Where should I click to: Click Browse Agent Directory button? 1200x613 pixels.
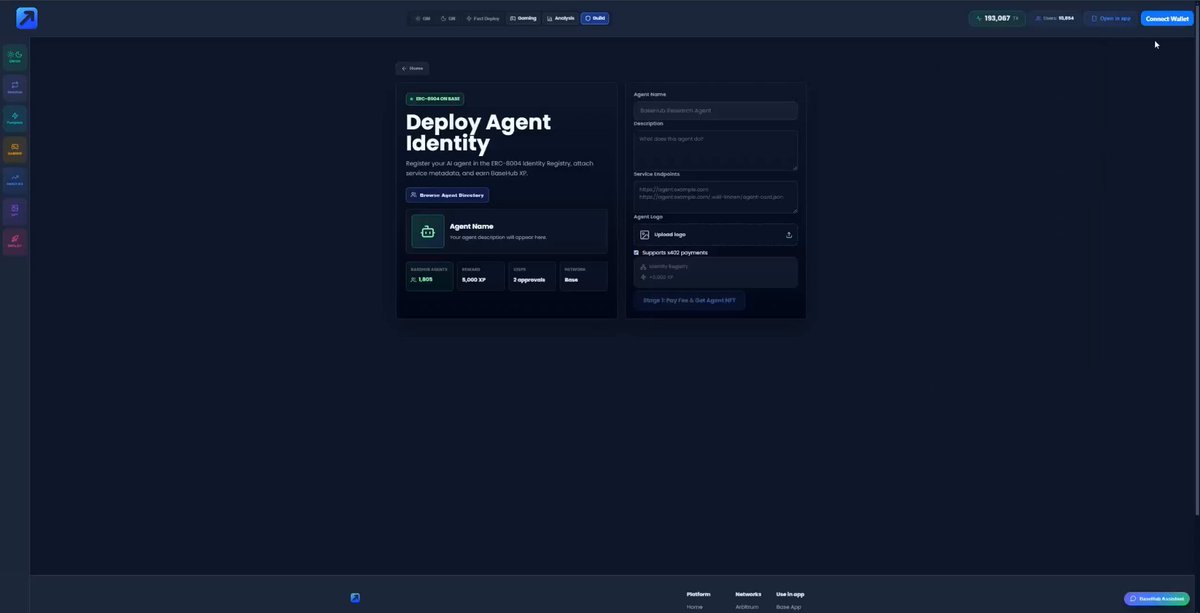[x=447, y=195]
